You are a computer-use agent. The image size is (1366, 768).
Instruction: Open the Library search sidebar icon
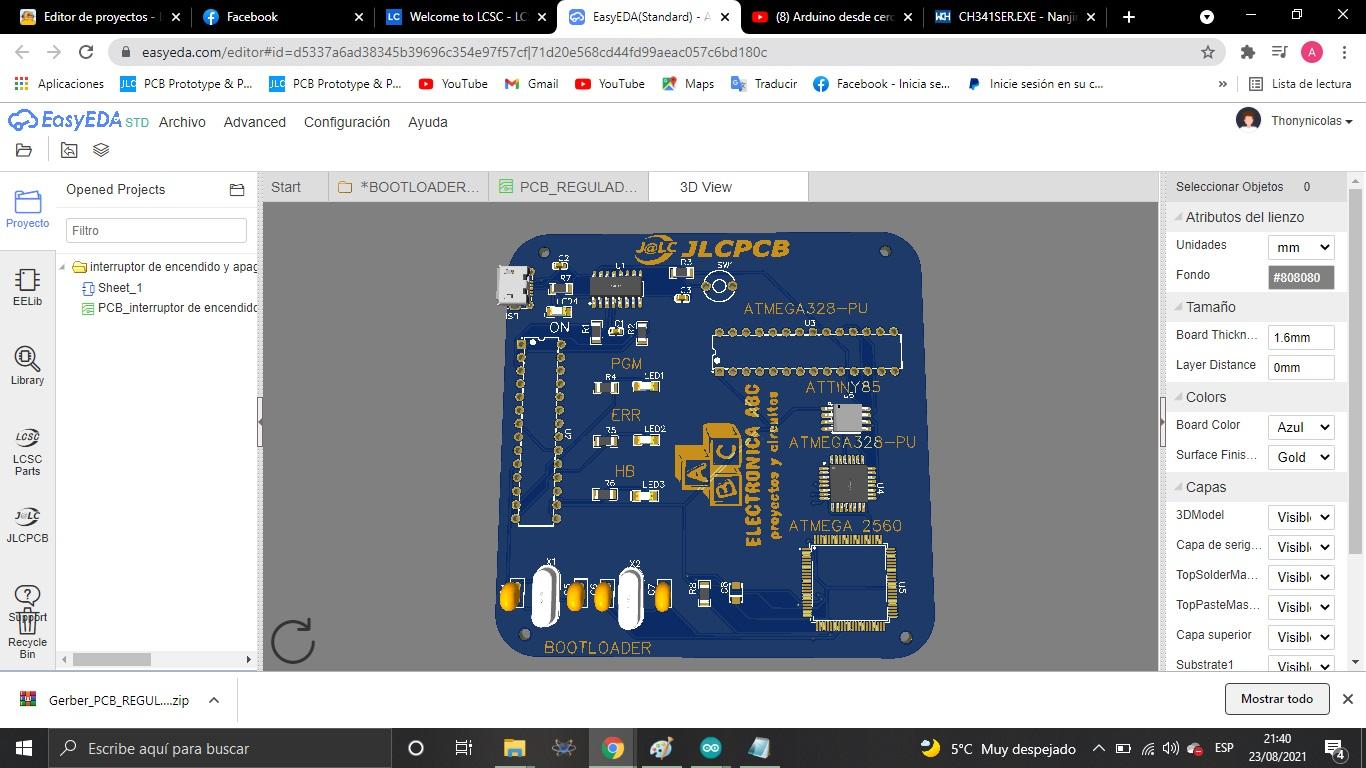pos(28,366)
